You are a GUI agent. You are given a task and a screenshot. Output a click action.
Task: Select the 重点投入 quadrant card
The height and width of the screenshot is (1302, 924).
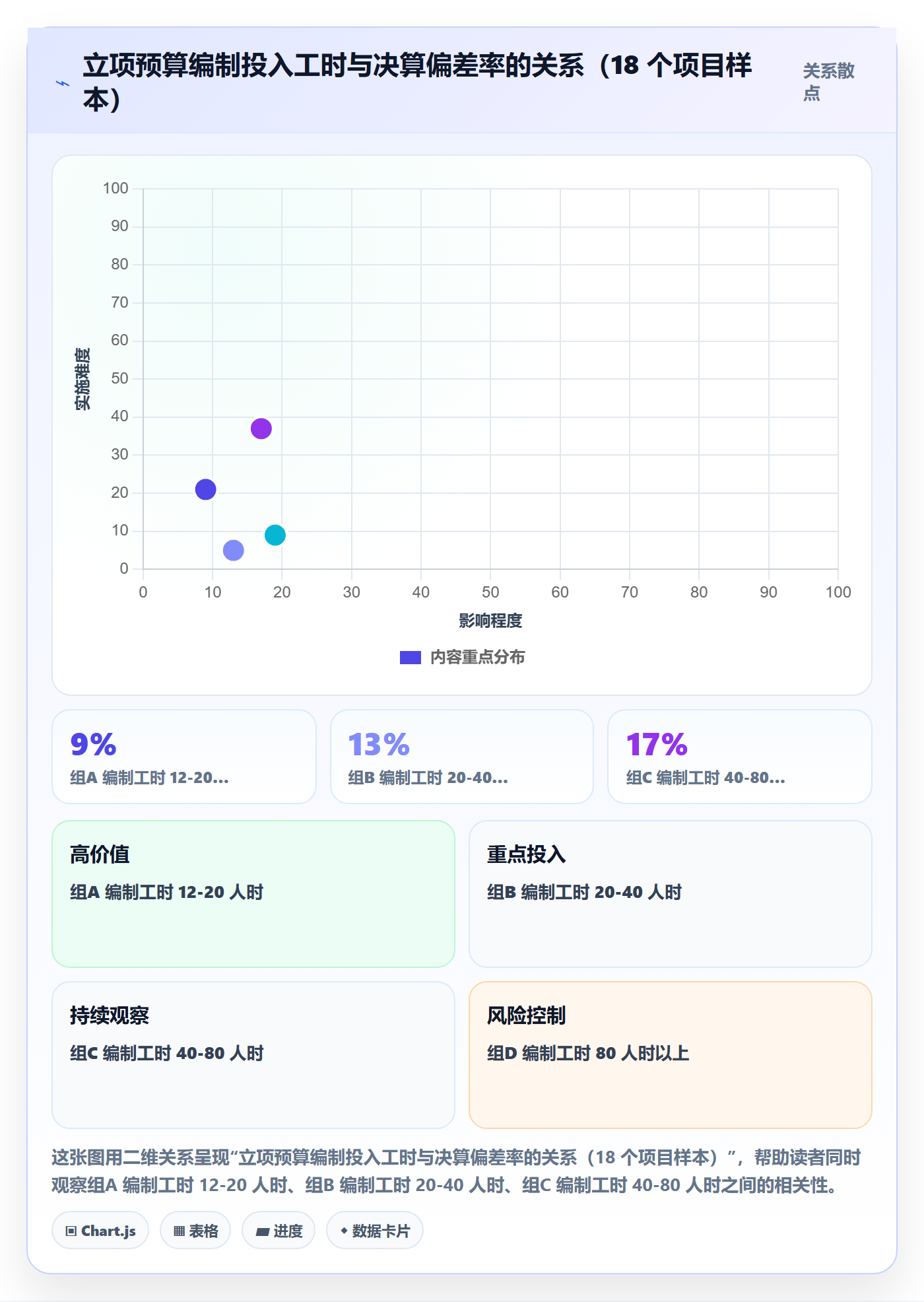[x=671, y=894]
